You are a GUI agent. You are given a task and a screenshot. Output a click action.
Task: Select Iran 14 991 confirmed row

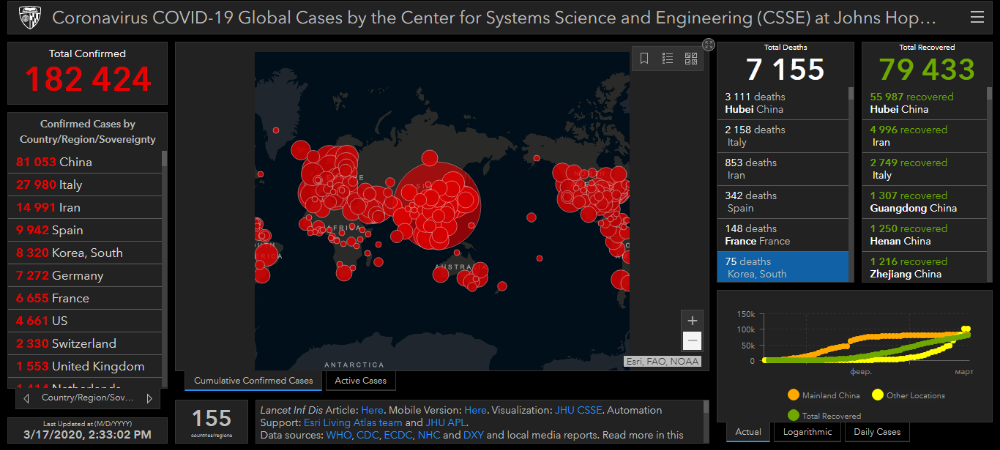(85, 207)
